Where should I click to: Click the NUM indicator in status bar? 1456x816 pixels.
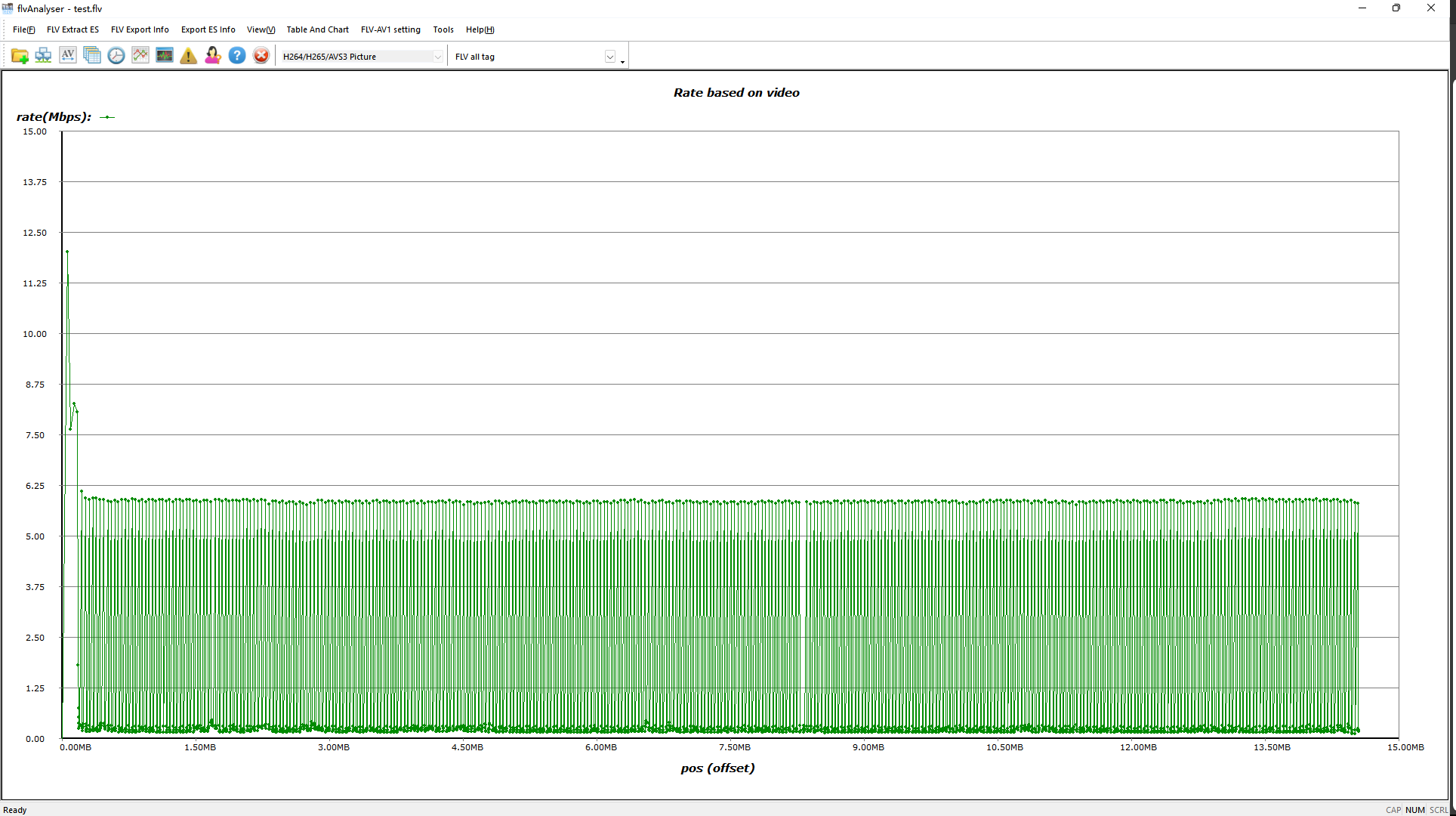click(1414, 810)
